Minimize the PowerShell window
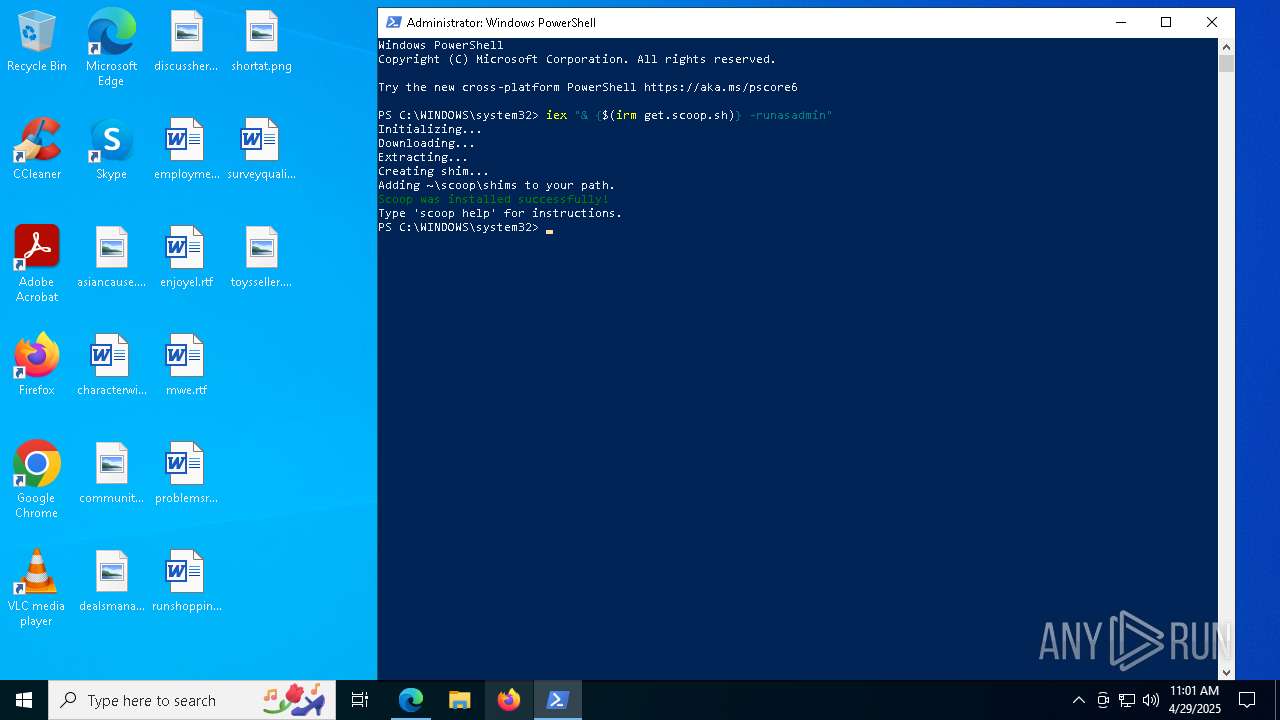The image size is (1280, 720). click(x=1120, y=22)
